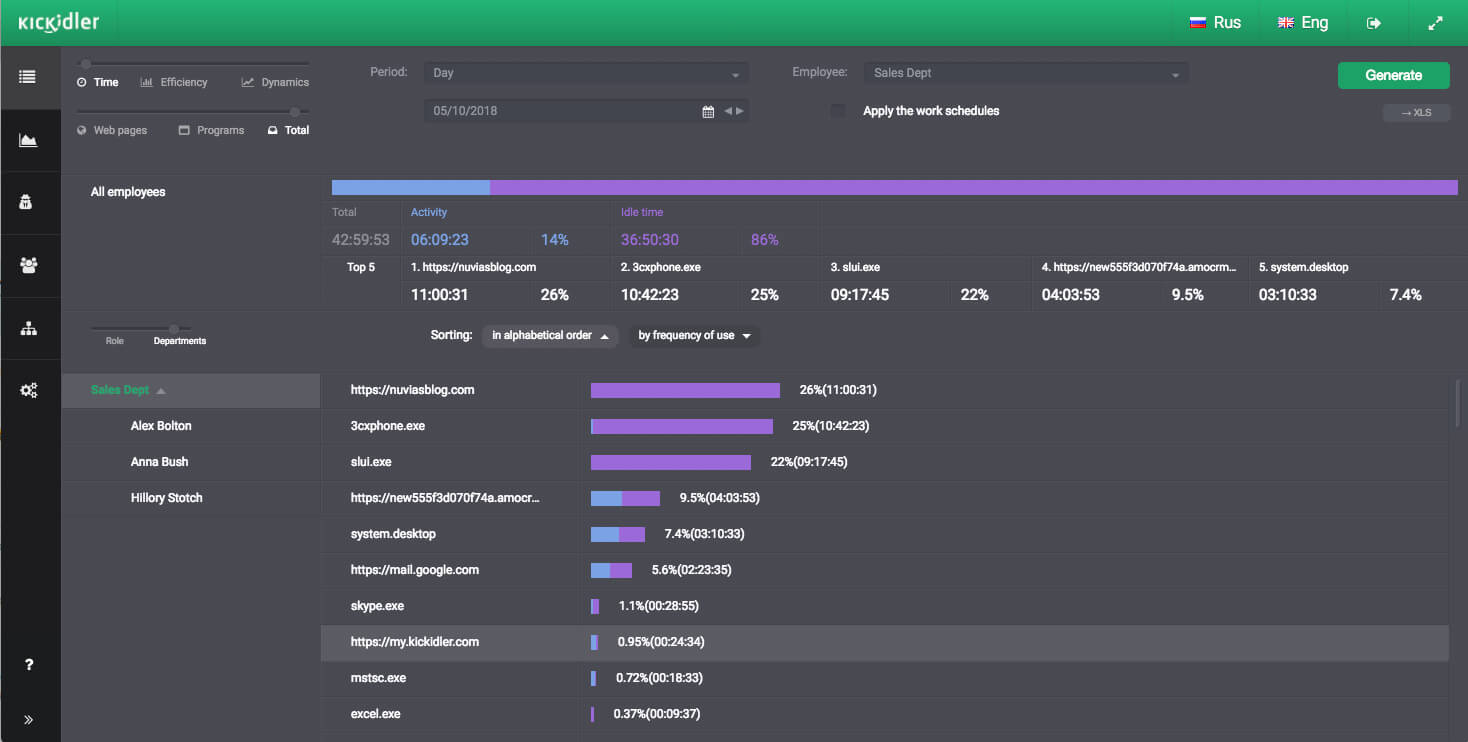The width and height of the screenshot is (1468, 742).
Task: Click the excel.exe list row
Action: (884, 714)
